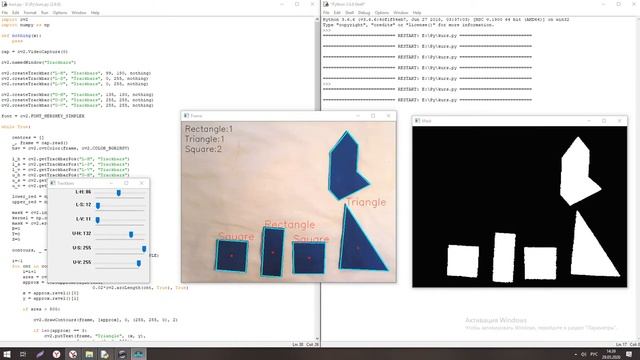Click the U-V trackbar slider handle

coord(139,264)
